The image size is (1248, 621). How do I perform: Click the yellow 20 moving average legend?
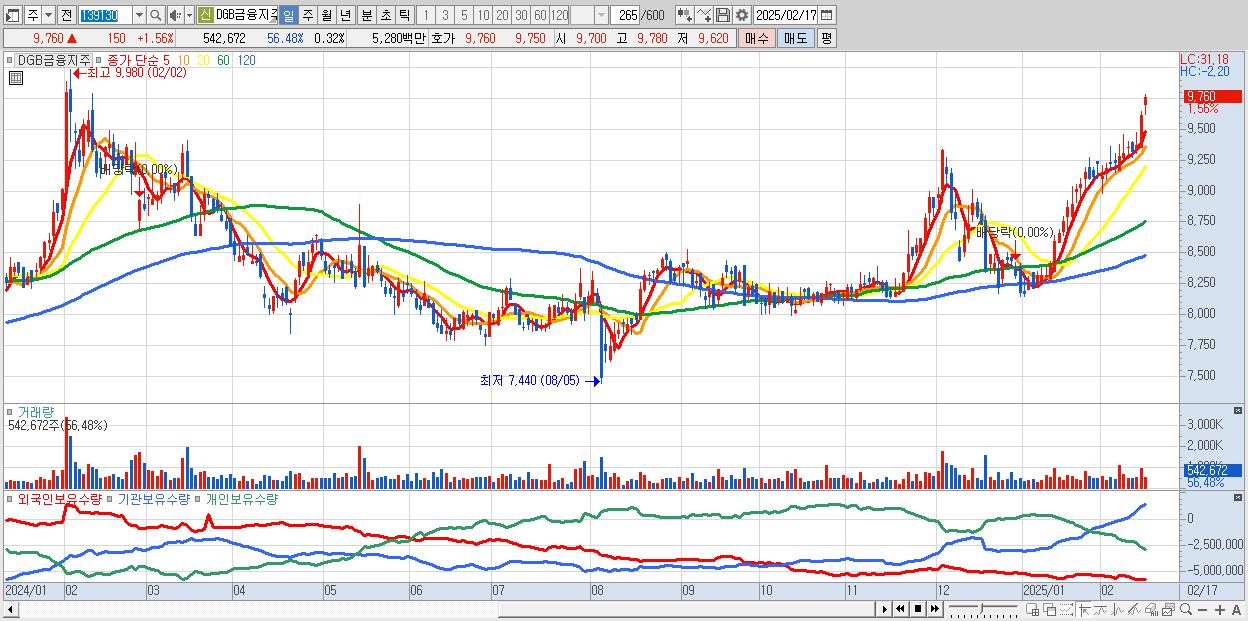203,60
